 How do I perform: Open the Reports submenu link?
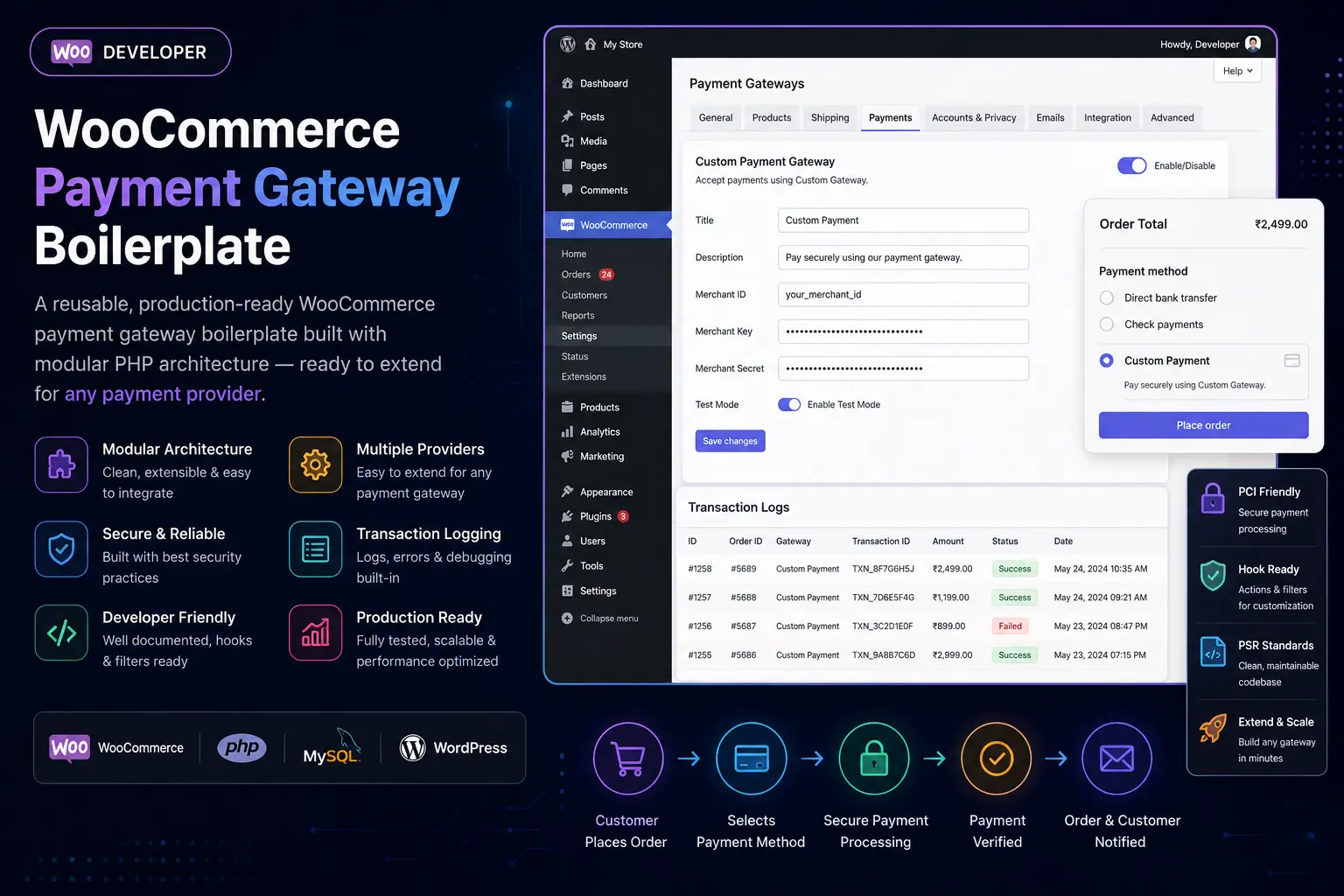[577, 316]
